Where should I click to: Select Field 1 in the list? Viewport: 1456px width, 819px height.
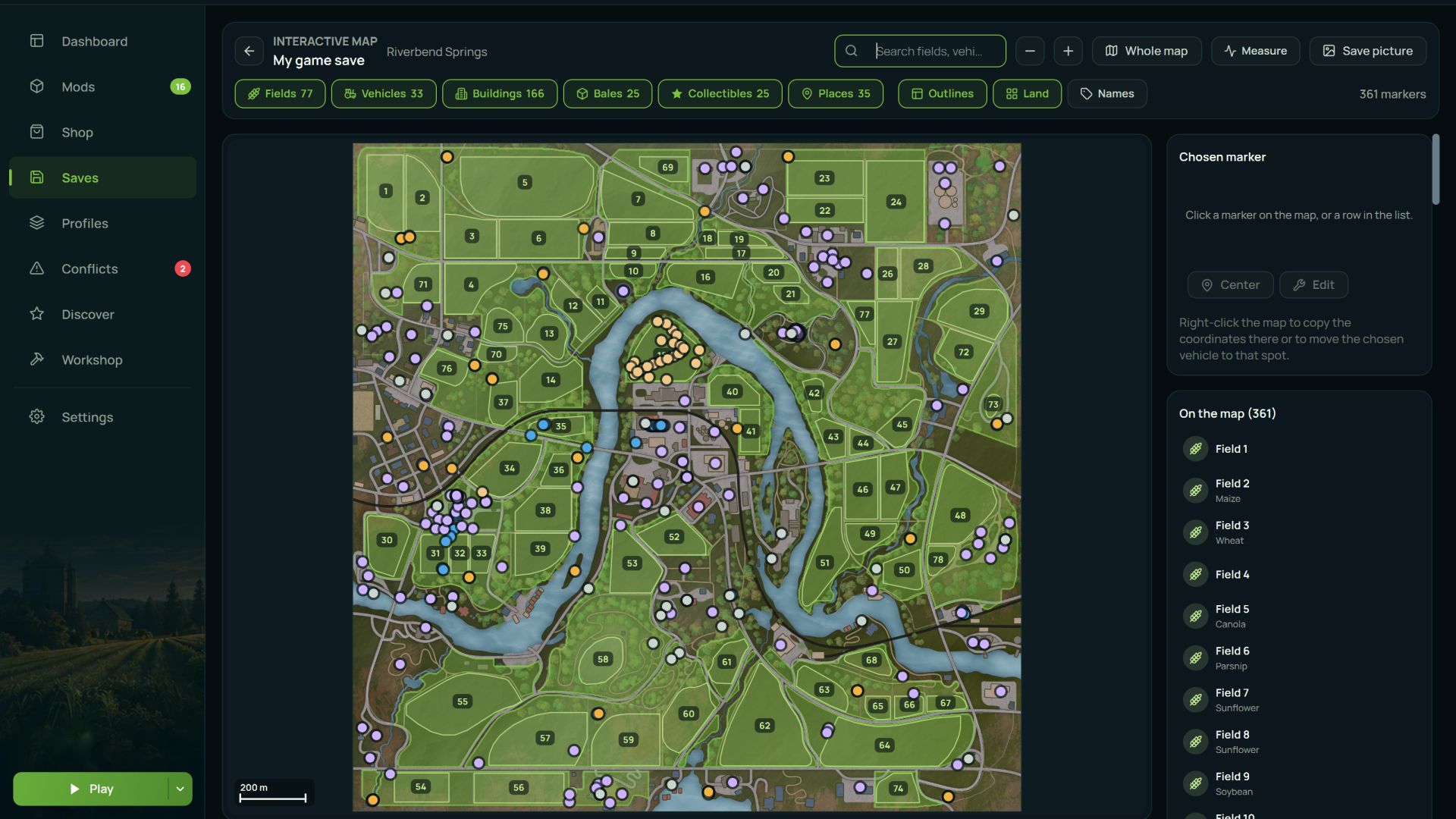pyautogui.click(x=1298, y=448)
